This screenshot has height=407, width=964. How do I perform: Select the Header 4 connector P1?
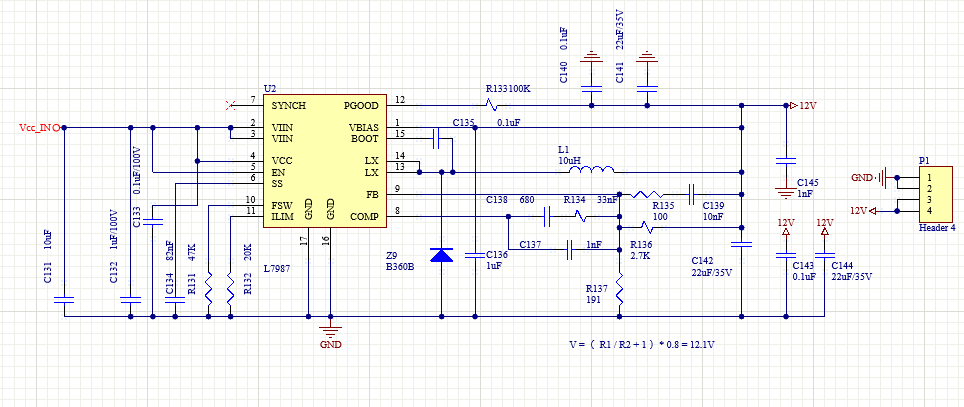(x=937, y=194)
